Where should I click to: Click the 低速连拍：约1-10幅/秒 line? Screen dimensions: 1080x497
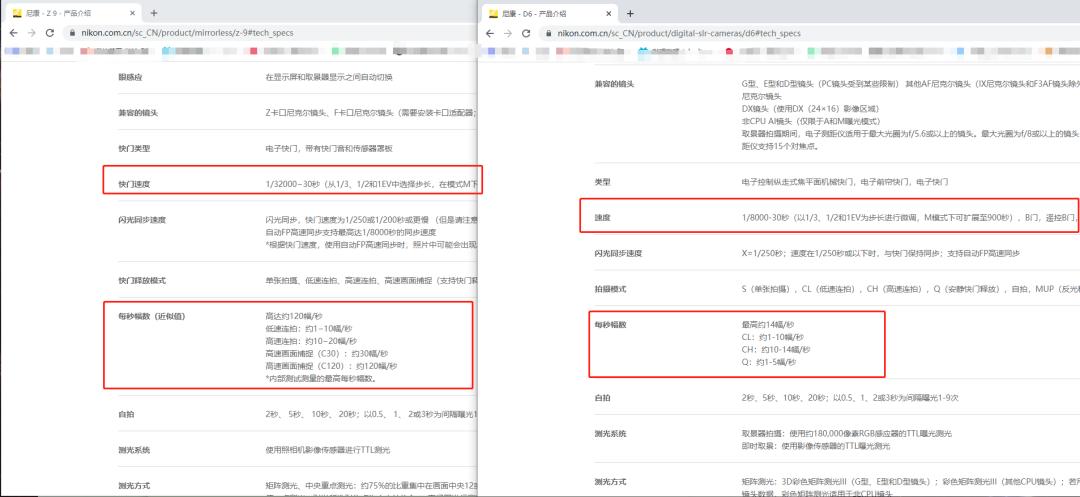click(x=308, y=329)
